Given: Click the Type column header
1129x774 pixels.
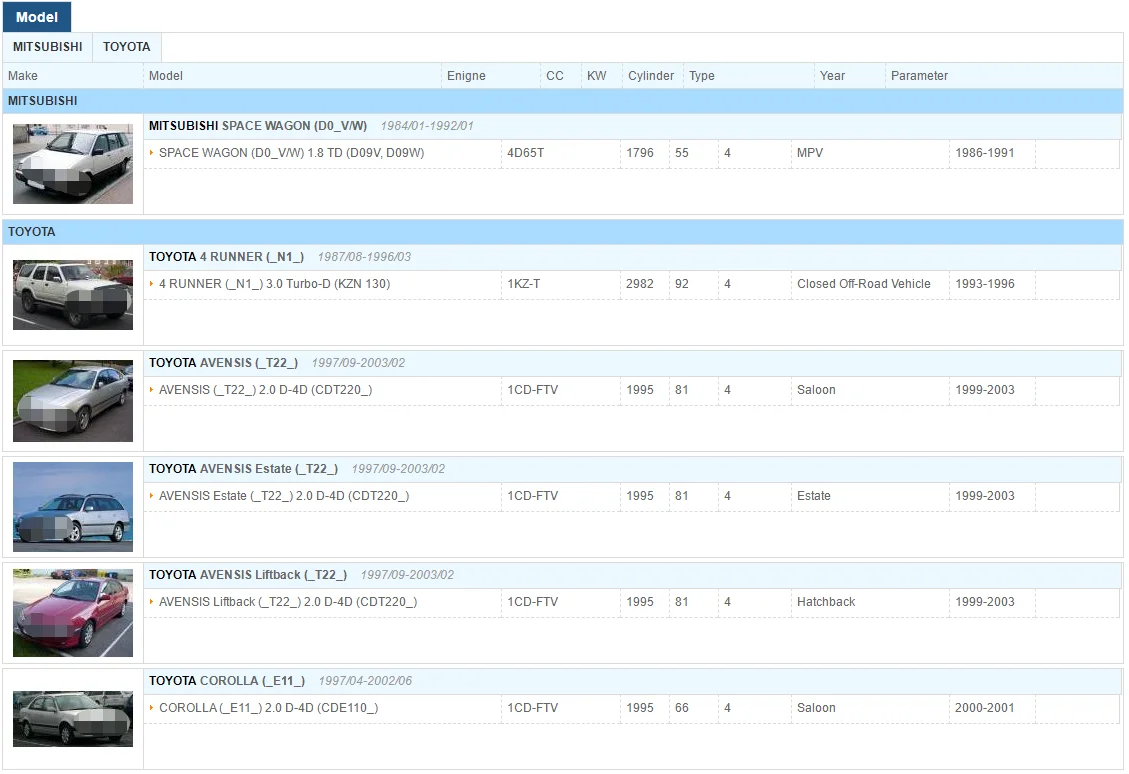Looking at the screenshot, I should click(749, 76).
